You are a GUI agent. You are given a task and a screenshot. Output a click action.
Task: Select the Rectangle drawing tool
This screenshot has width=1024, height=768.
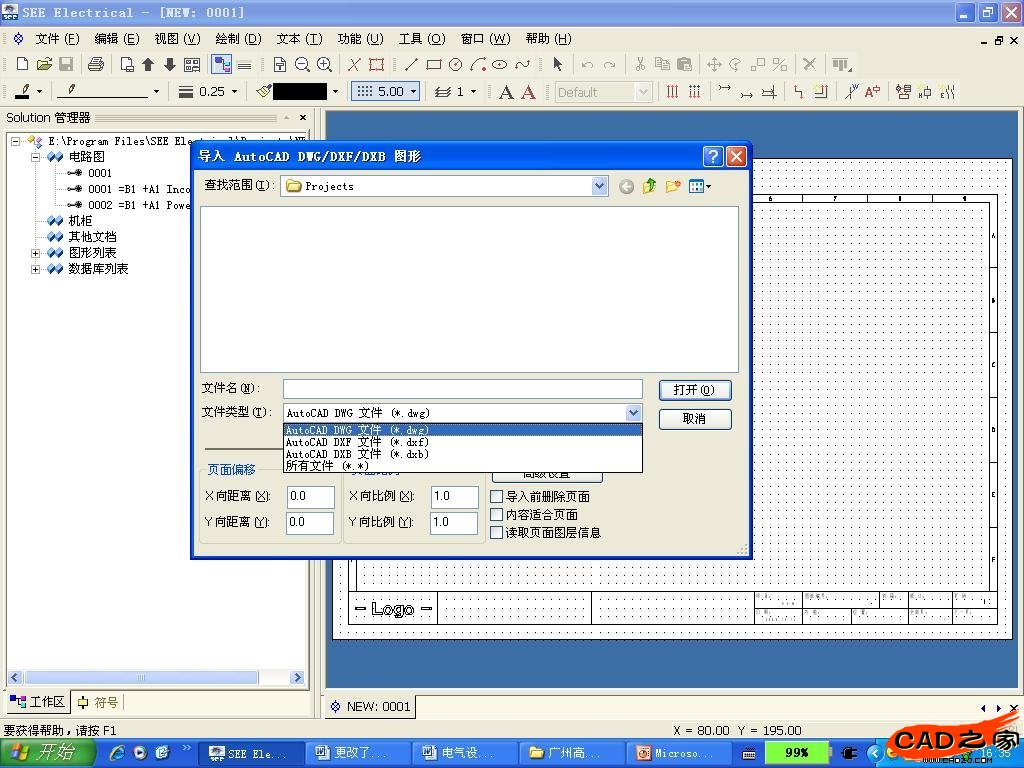pyautogui.click(x=433, y=64)
